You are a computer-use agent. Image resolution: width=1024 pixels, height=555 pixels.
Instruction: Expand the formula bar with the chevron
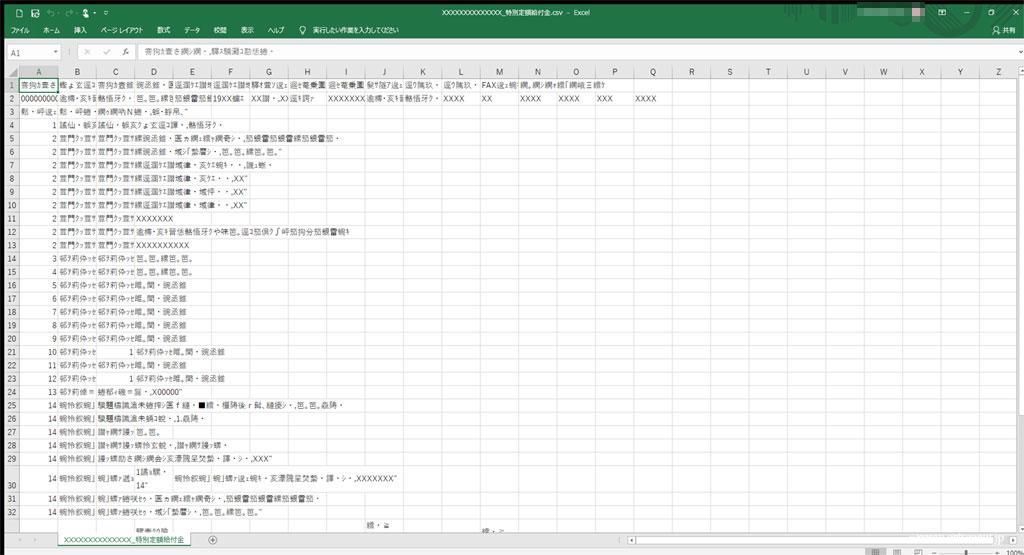click(x=1019, y=52)
